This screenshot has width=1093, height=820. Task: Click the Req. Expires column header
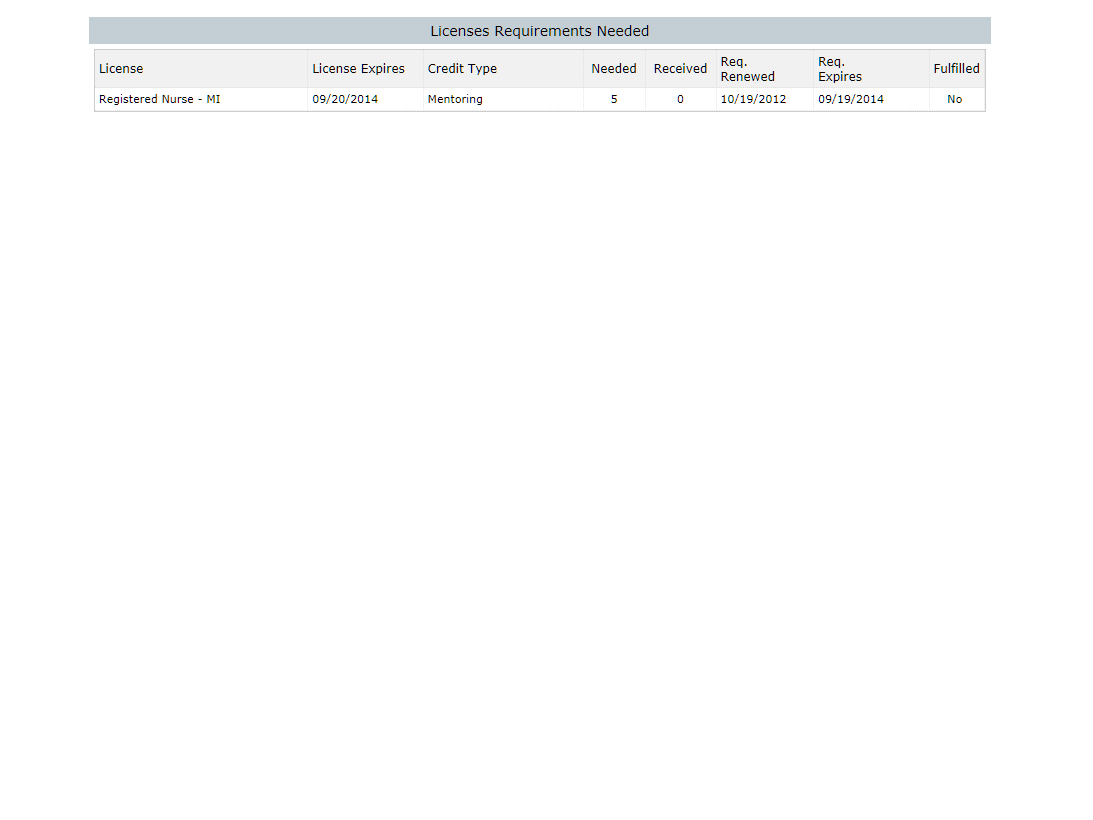click(839, 69)
